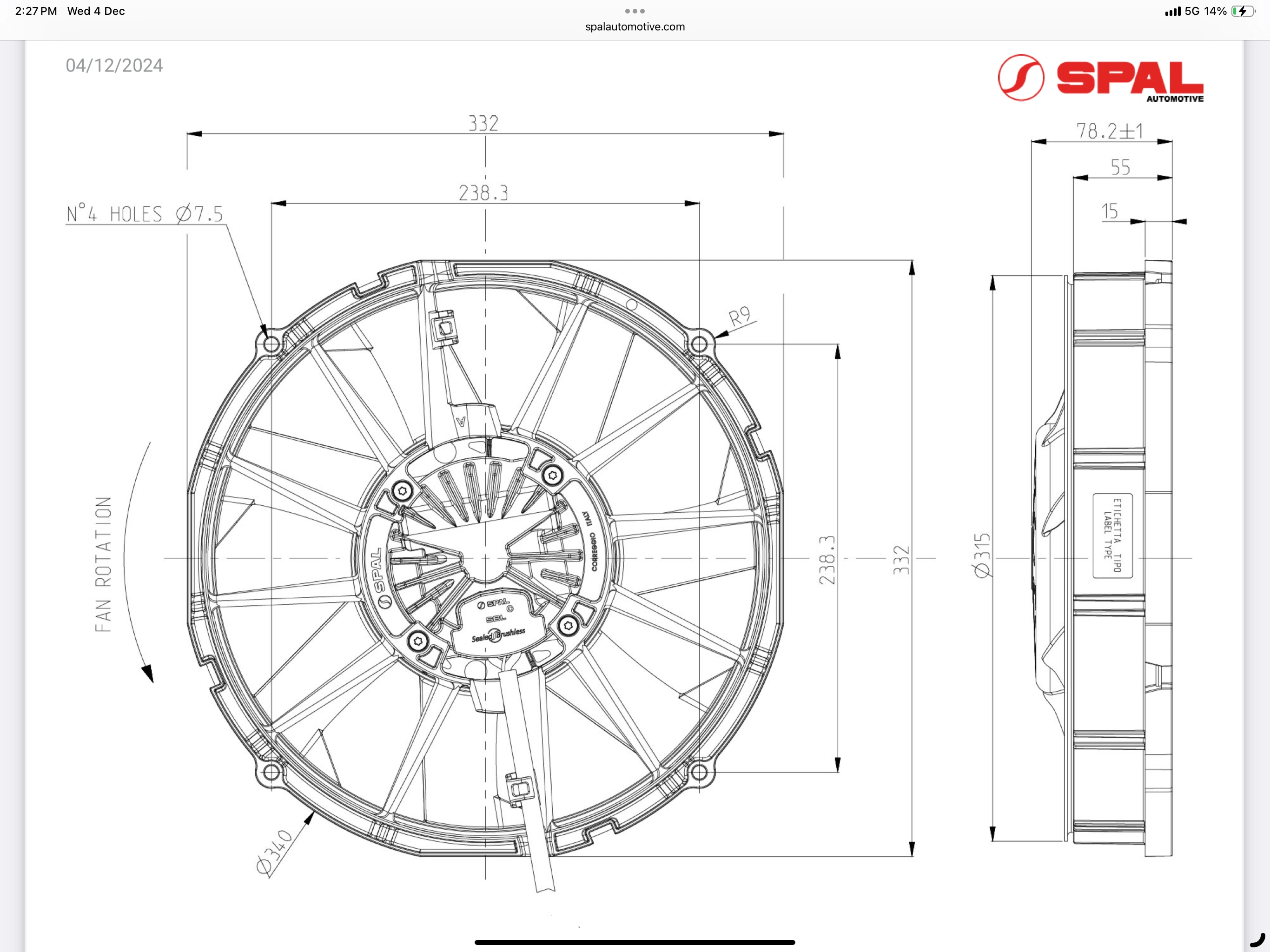Tap the spalautomotive.com address bar
Image resolution: width=1270 pixels, height=952 pixels.
pos(635,27)
